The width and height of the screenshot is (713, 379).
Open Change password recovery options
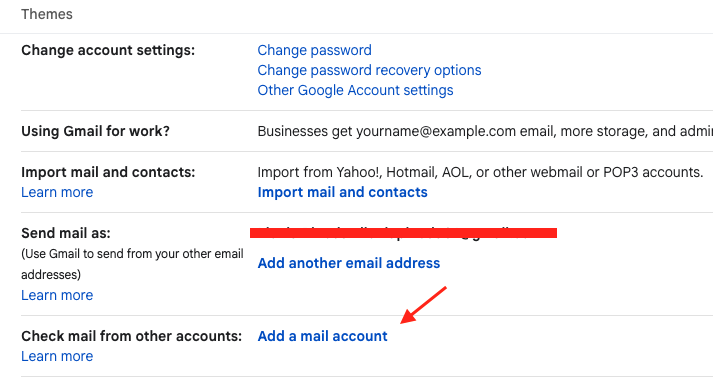[x=369, y=70]
